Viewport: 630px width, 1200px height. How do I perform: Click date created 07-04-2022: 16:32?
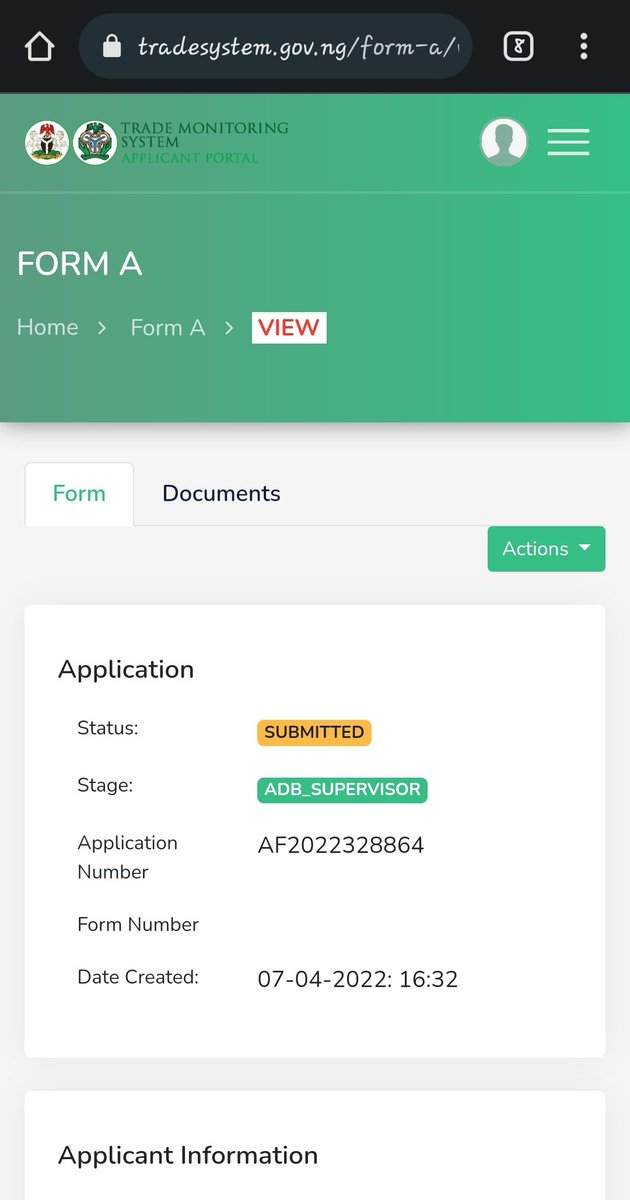(x=358, y=979)
